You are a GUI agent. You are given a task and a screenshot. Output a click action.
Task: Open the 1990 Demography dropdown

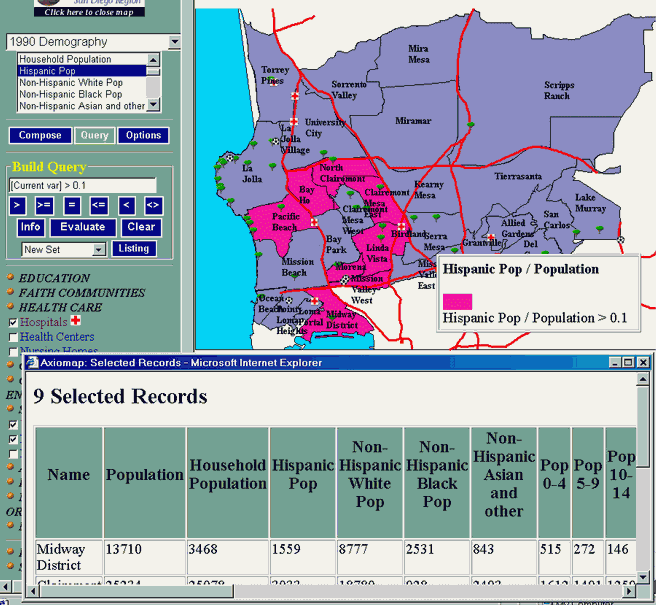[x=175, y=42]
